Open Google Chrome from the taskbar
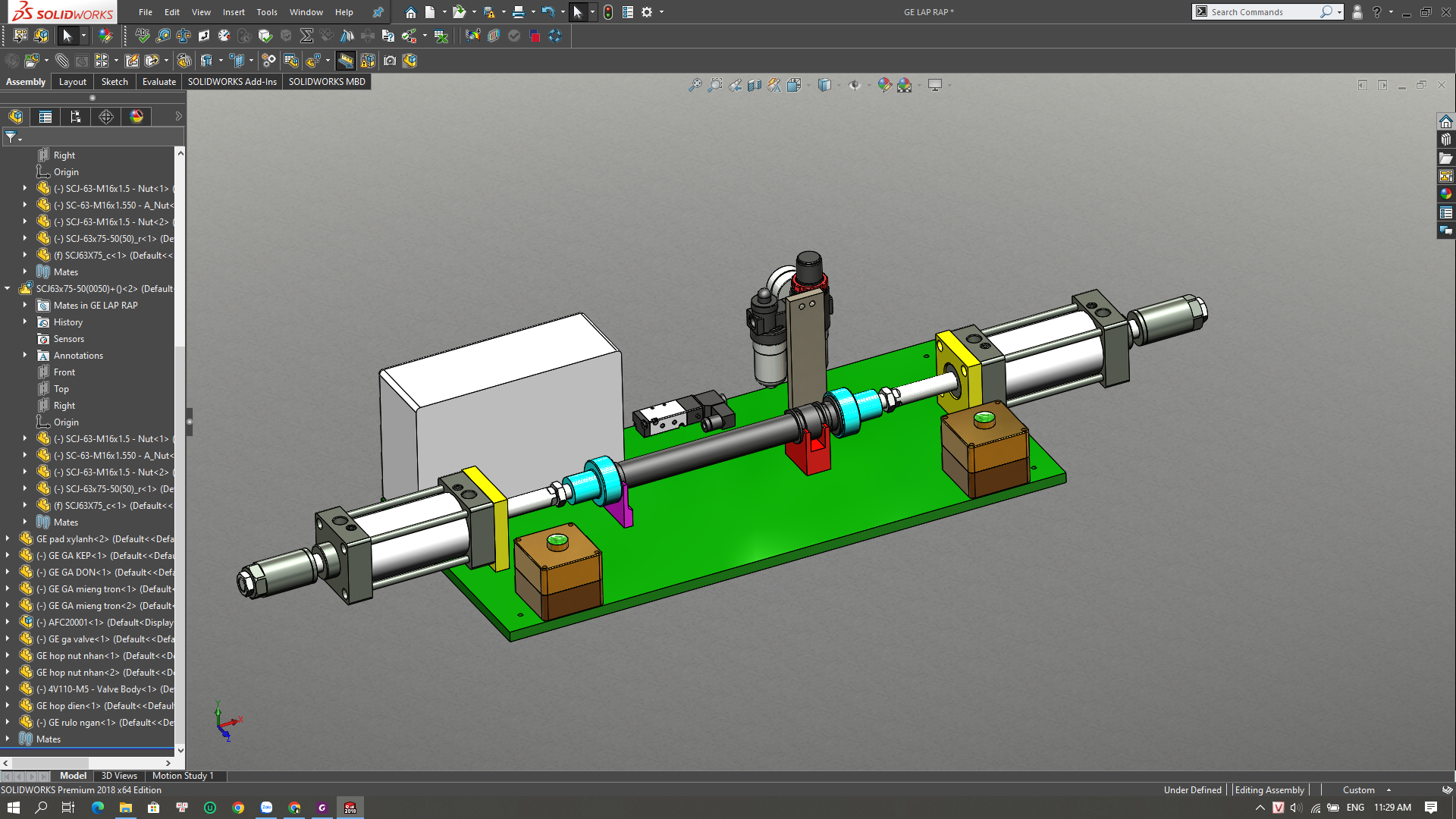The image size is (1456, 819). point(238,808)
